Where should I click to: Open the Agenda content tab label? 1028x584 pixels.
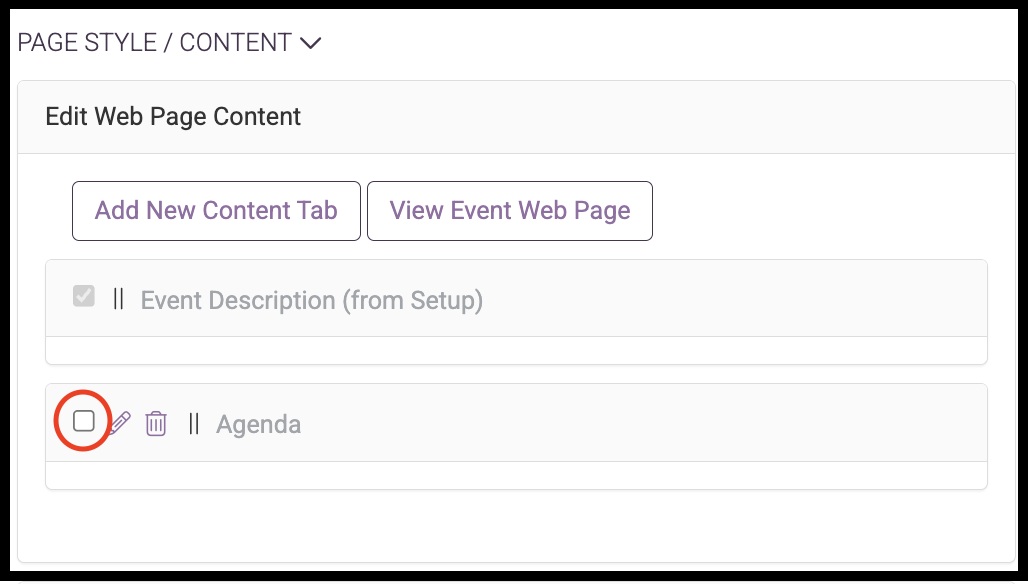(258, 424)
